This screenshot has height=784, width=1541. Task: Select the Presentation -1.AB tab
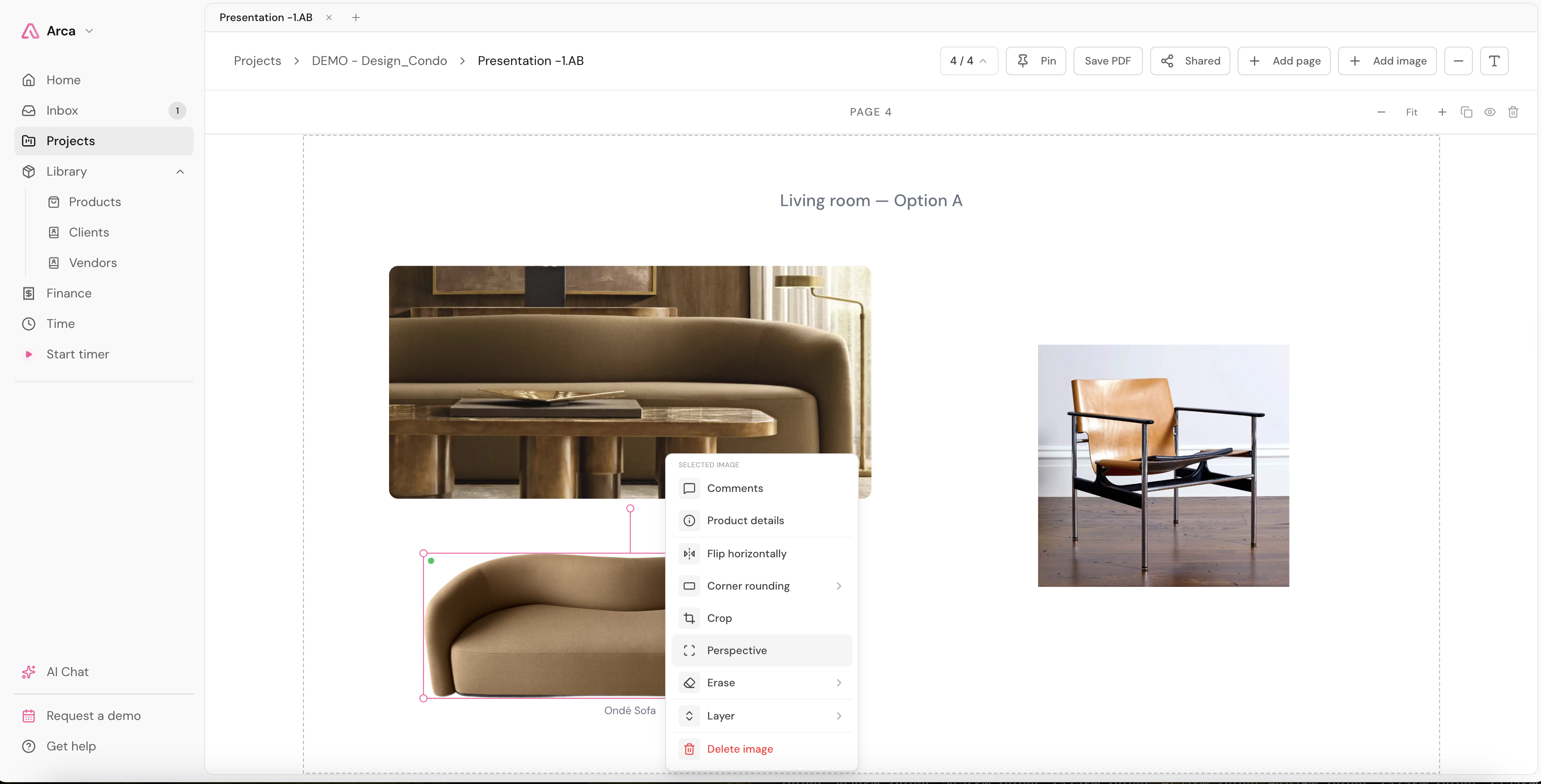pyautogui.click(x=266, y=17)
